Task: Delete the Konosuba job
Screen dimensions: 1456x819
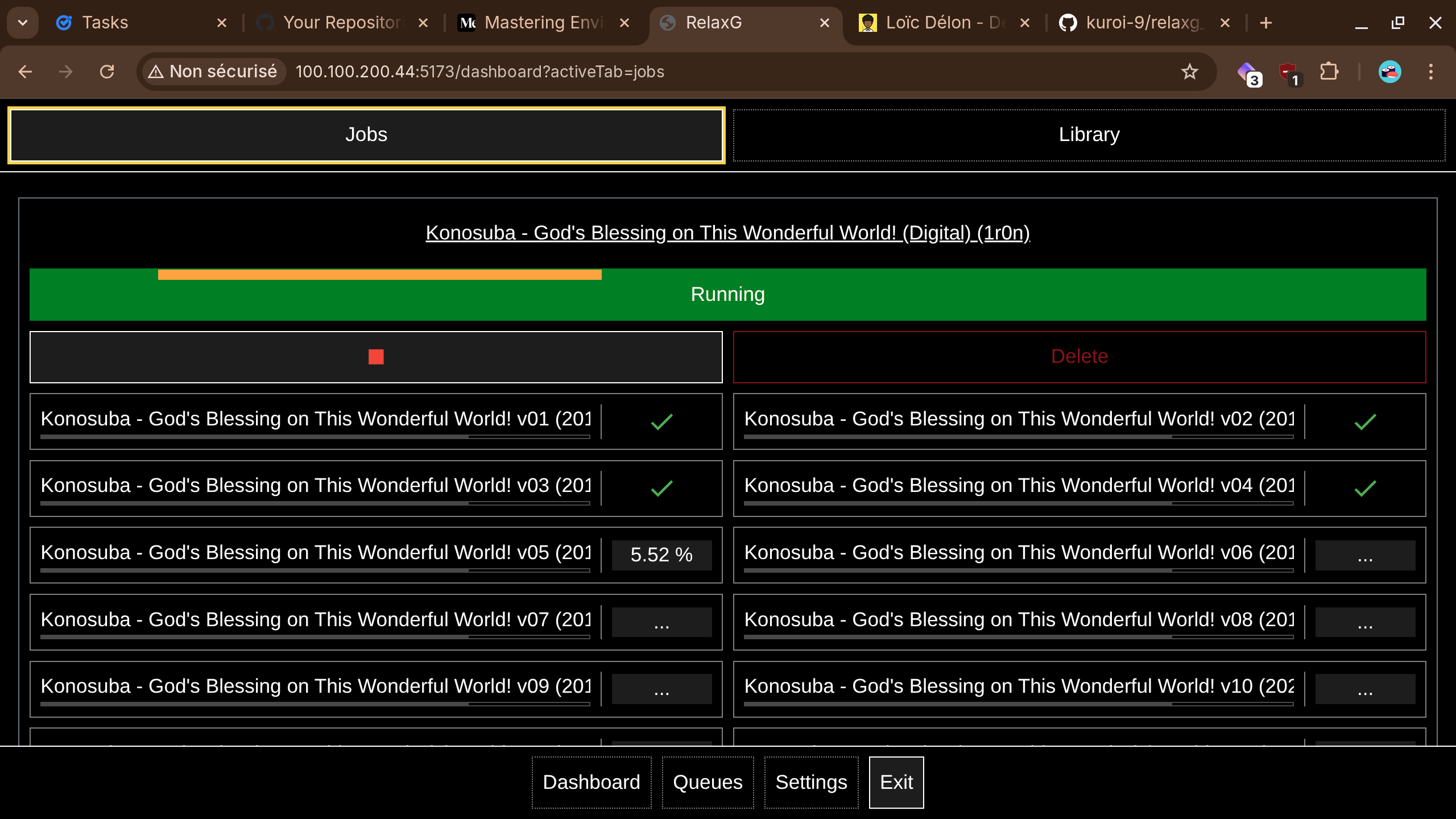Action: 1079,357
